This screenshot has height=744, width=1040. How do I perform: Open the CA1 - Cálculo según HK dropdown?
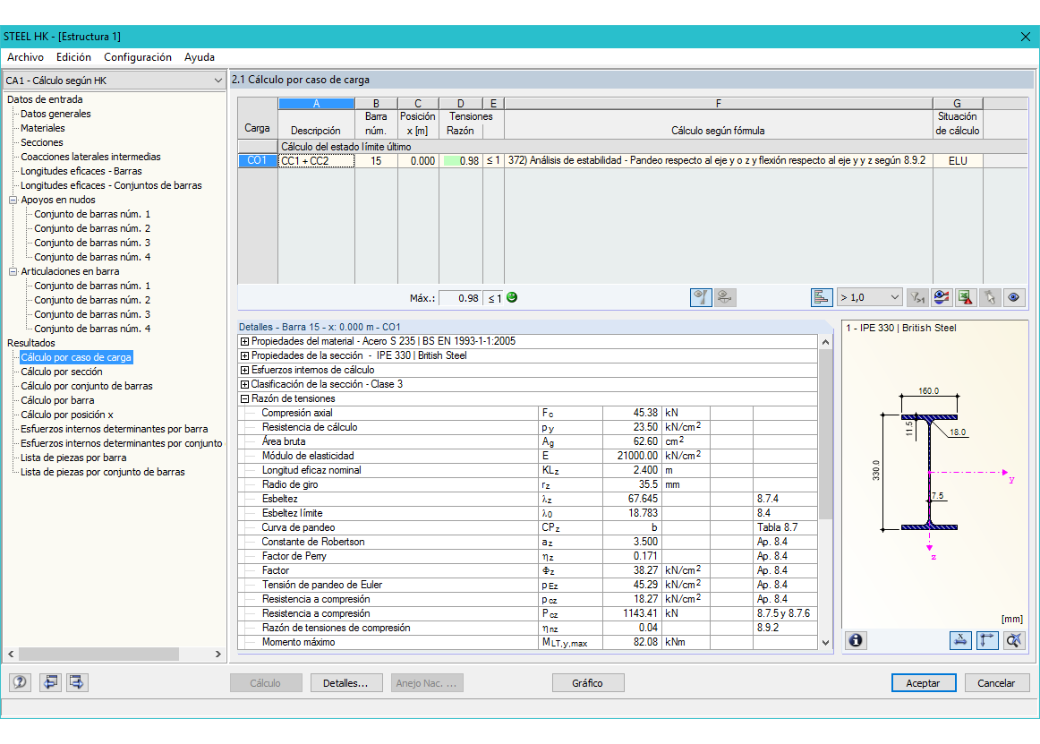point(114,80)
